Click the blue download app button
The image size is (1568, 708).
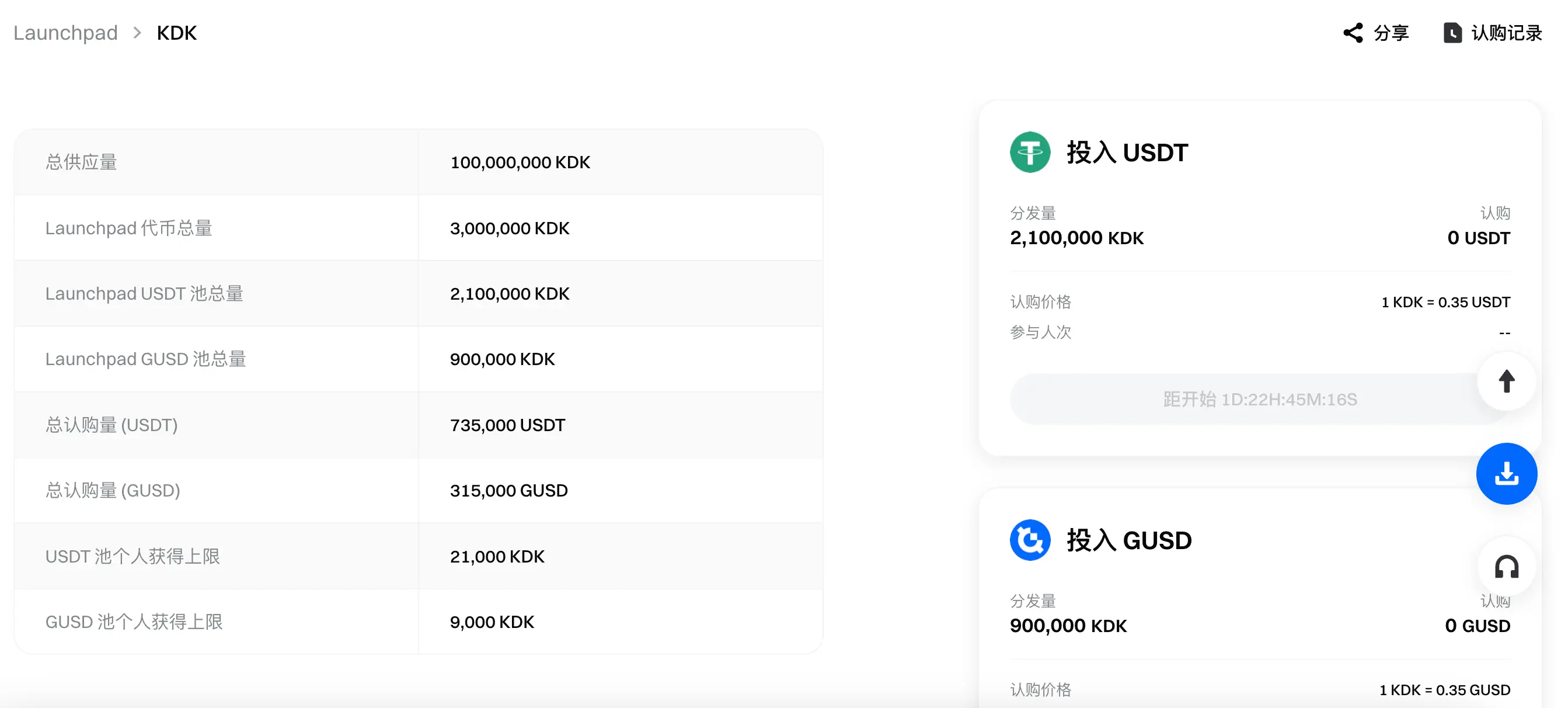1506,473
